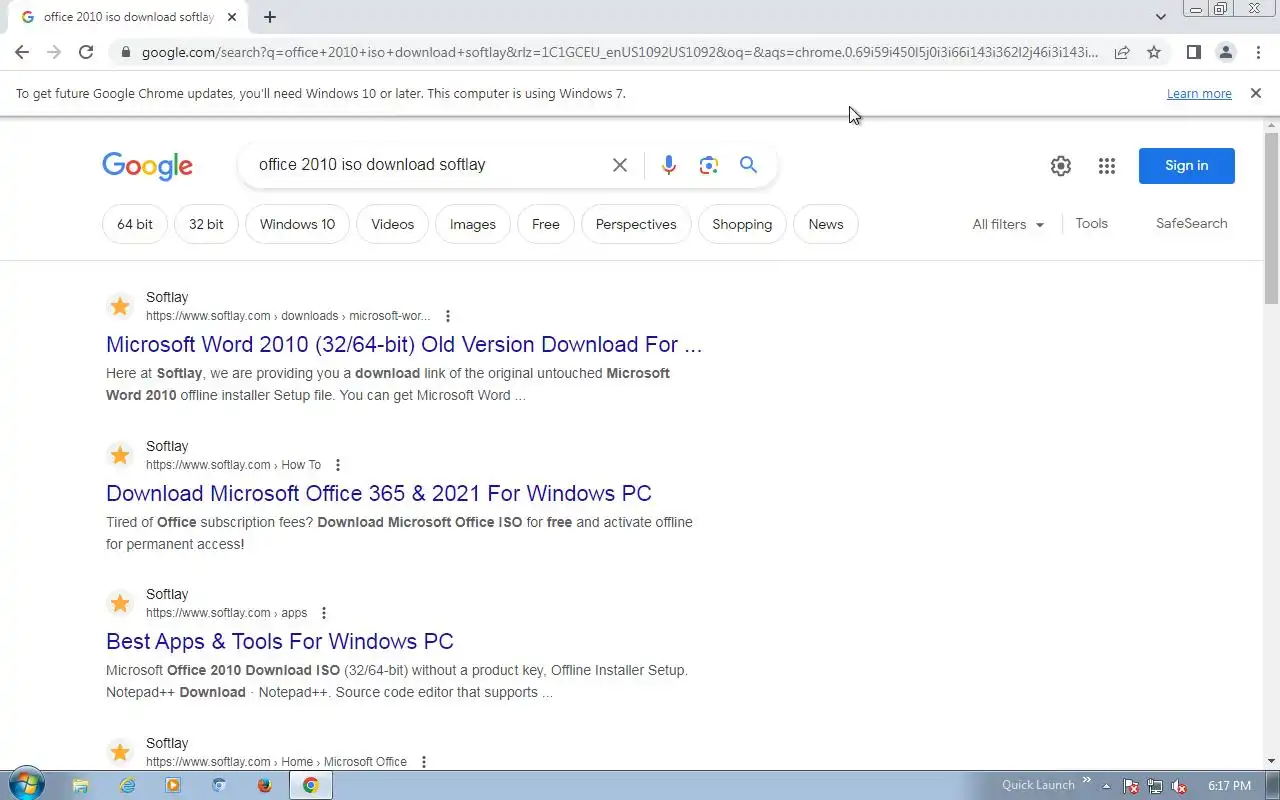Image resolution: width=1280 pixels, height=800 pixels.
Task: Open the muted volume tray icon
Action: click(x=1180, y=786)
